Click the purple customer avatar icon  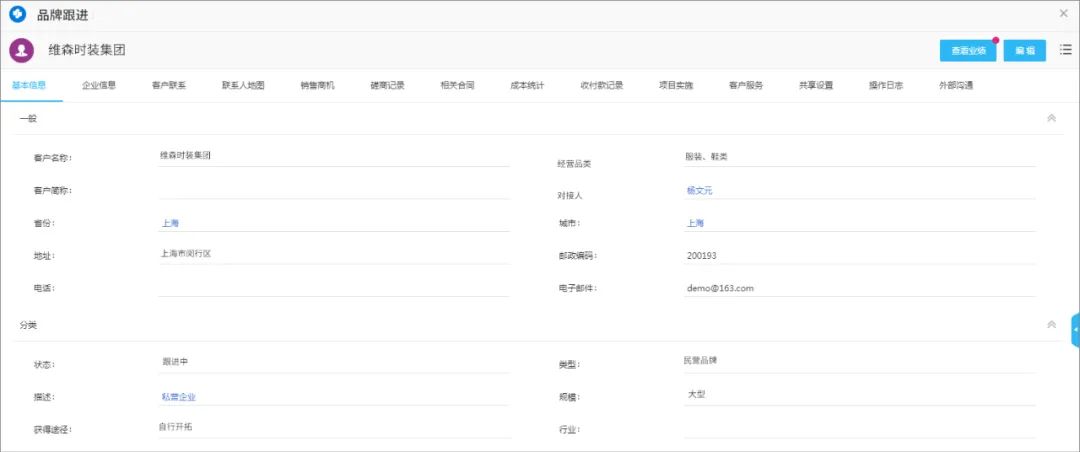(22, 50)
